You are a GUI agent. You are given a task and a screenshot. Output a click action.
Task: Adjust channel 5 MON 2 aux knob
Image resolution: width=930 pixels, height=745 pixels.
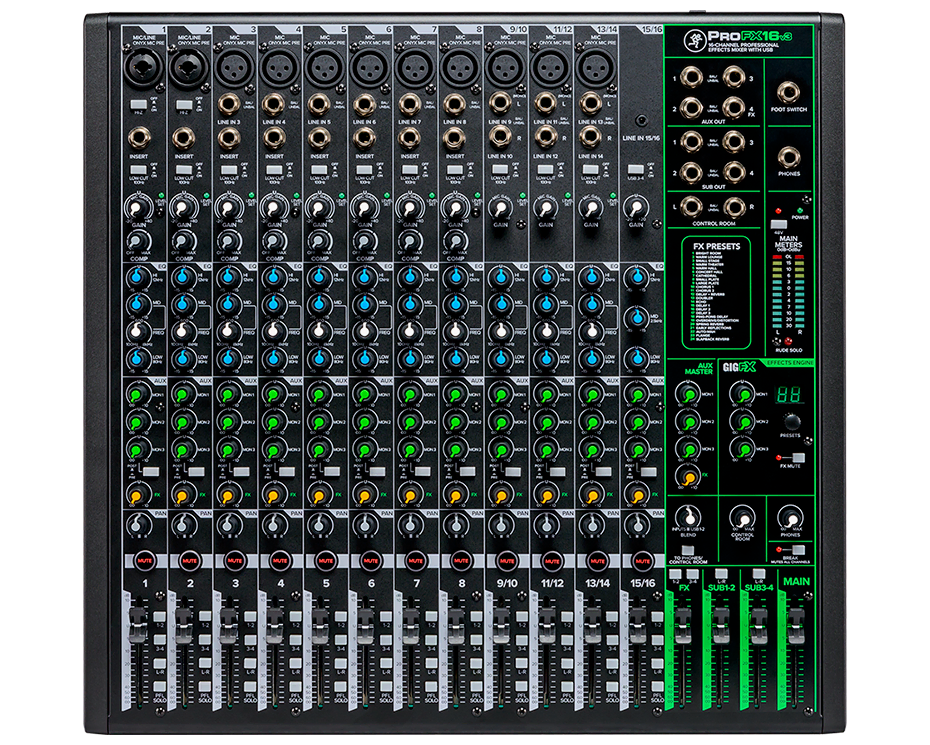tap(319, 422)
